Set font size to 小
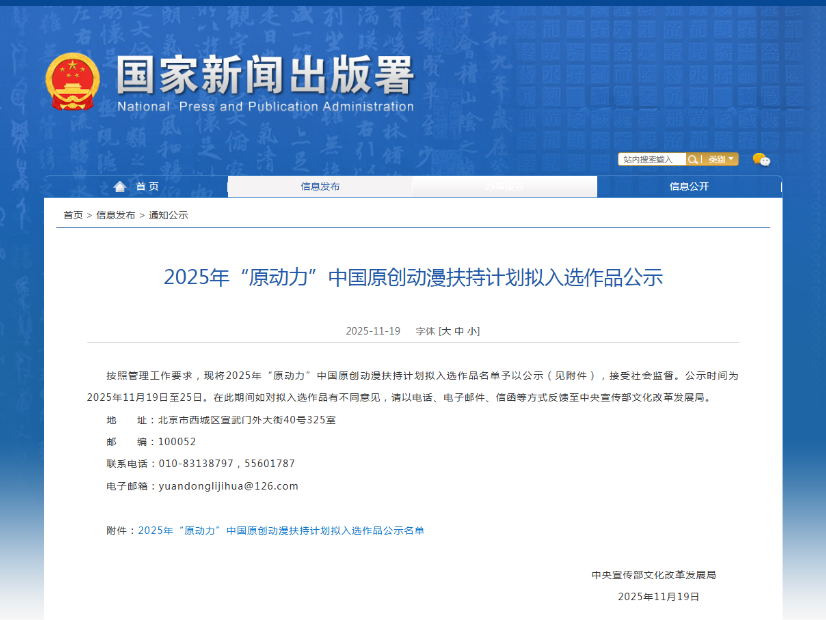 [469, 332]
